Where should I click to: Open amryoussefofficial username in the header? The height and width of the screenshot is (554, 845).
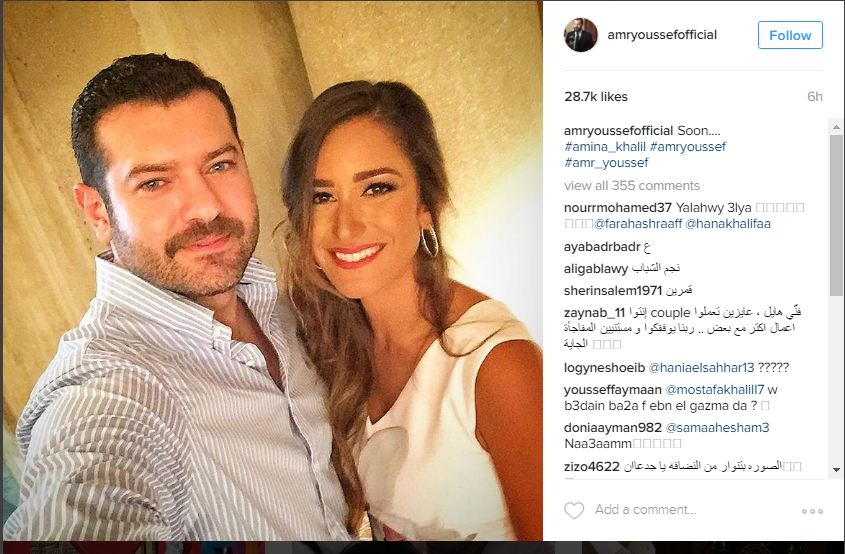coord(662,35)
